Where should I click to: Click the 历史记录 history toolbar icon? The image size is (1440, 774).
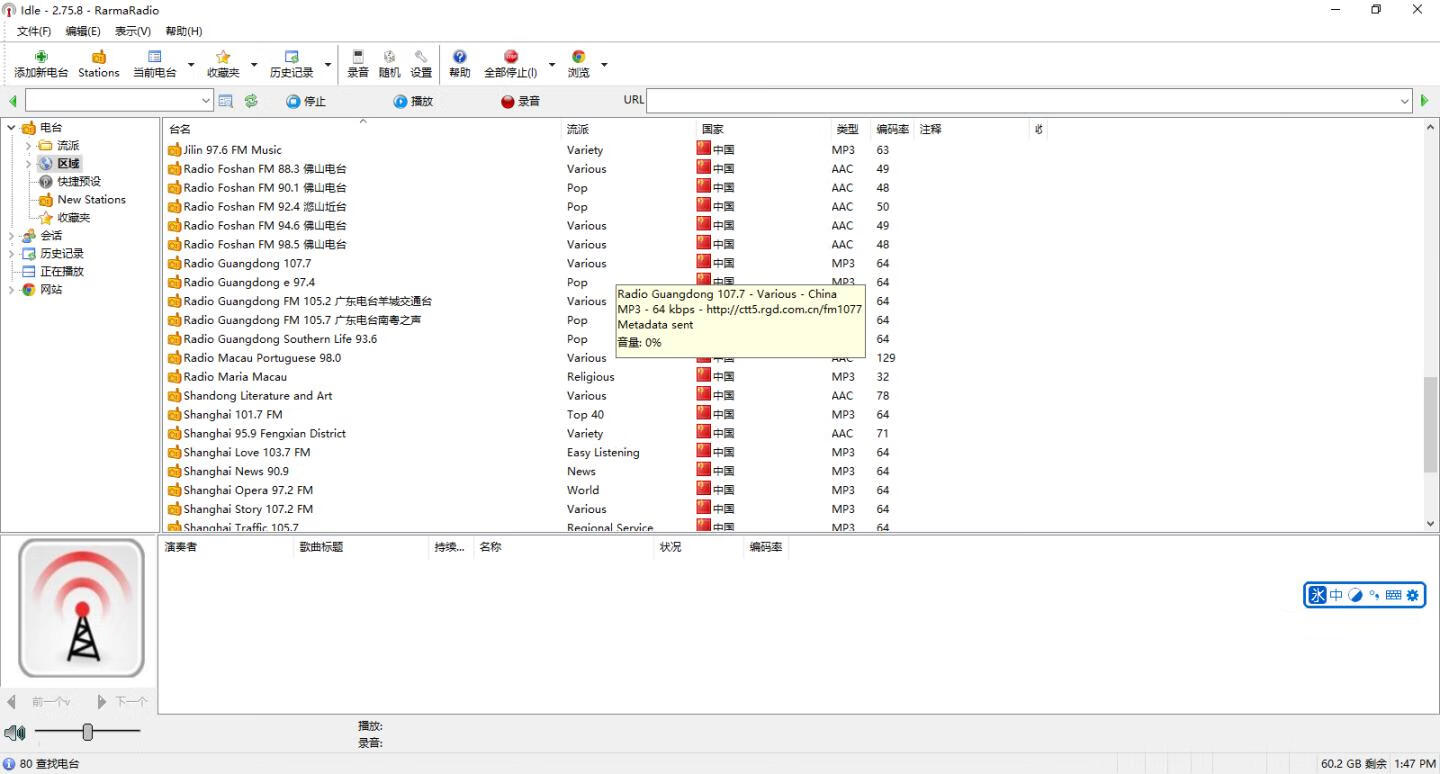point(291,57)
